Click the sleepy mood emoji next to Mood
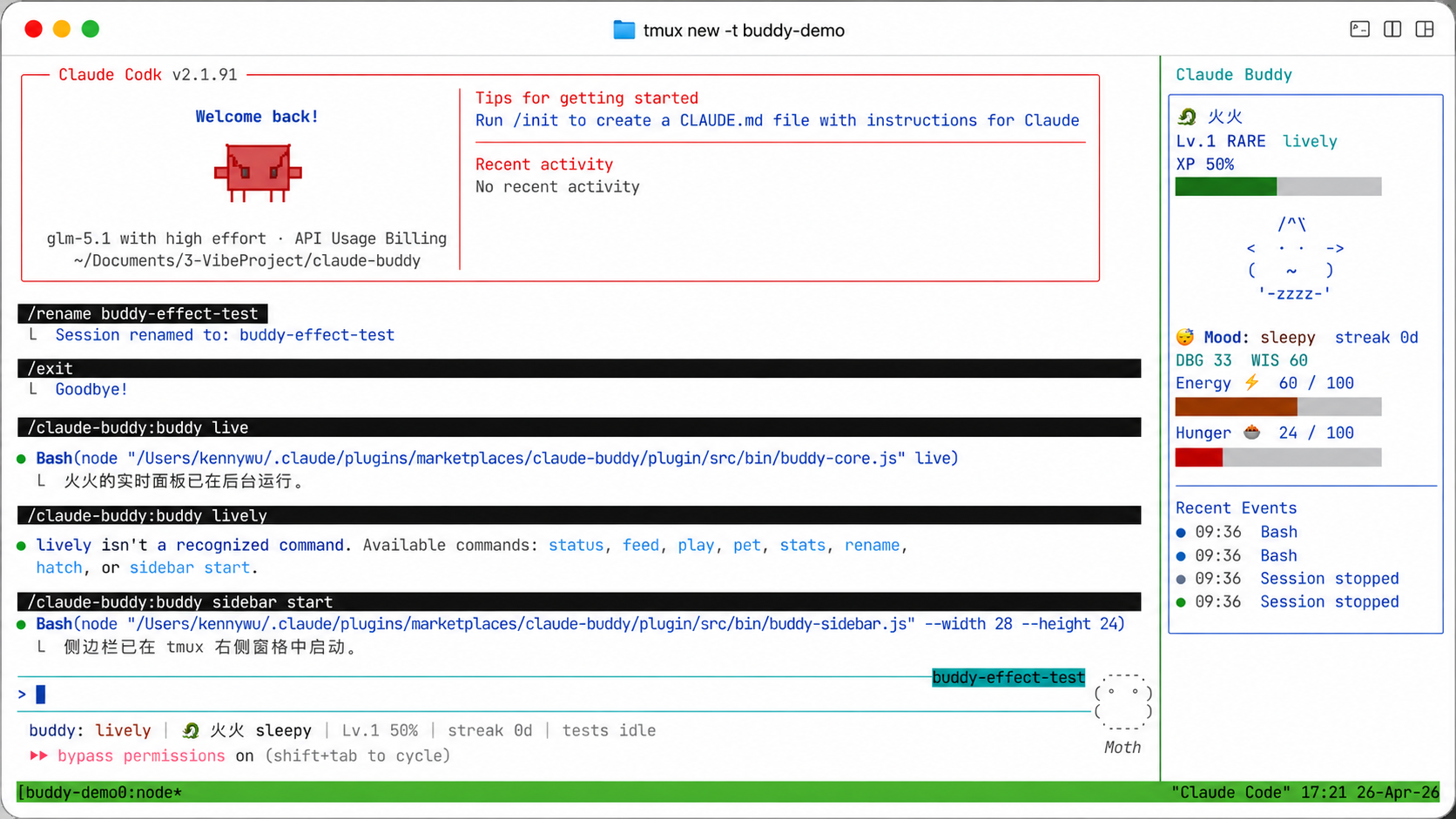The height and width of the screenshot is (819, 1456). pos(1184,337)
